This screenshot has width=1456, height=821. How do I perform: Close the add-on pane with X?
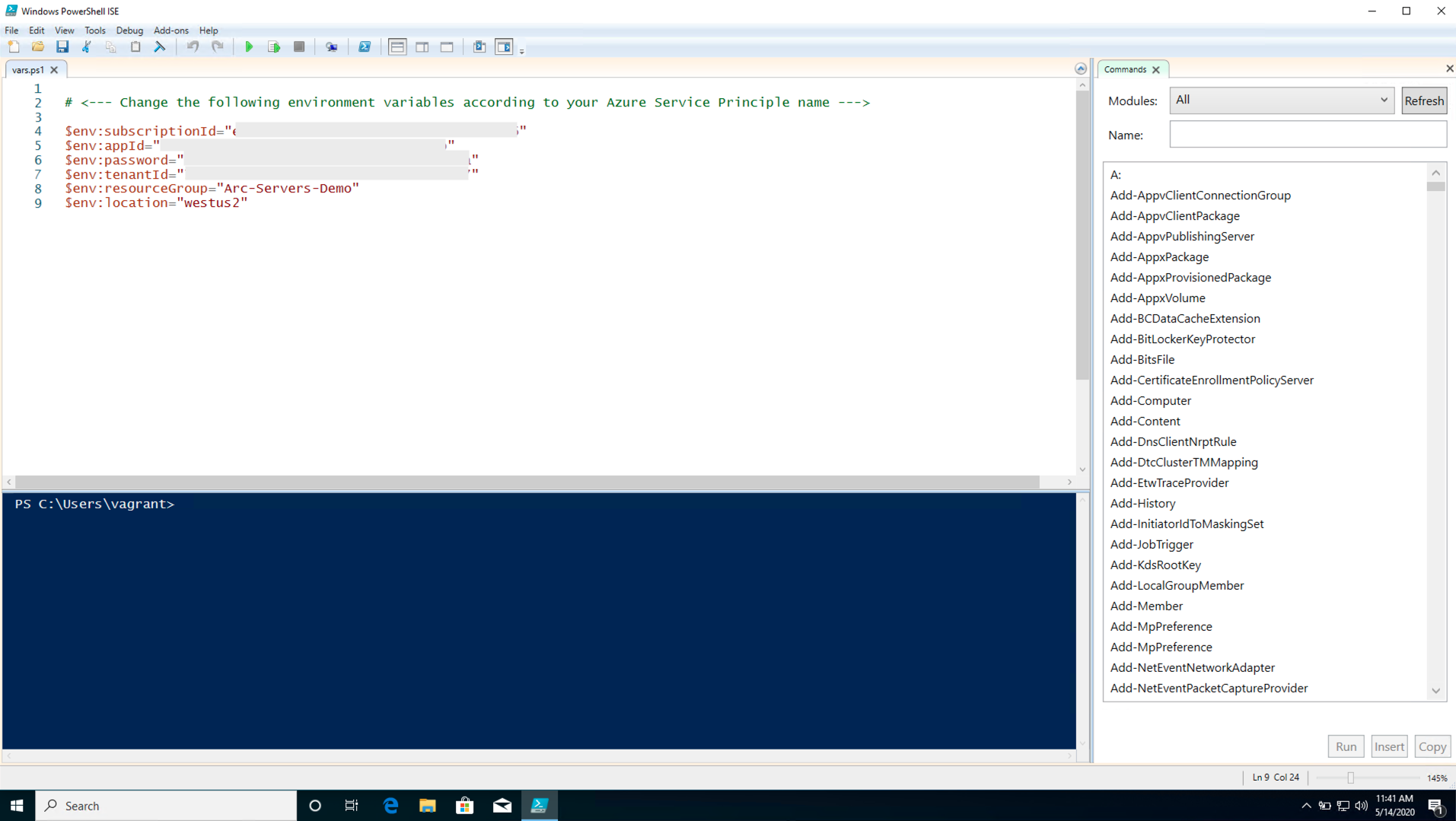1449,68
